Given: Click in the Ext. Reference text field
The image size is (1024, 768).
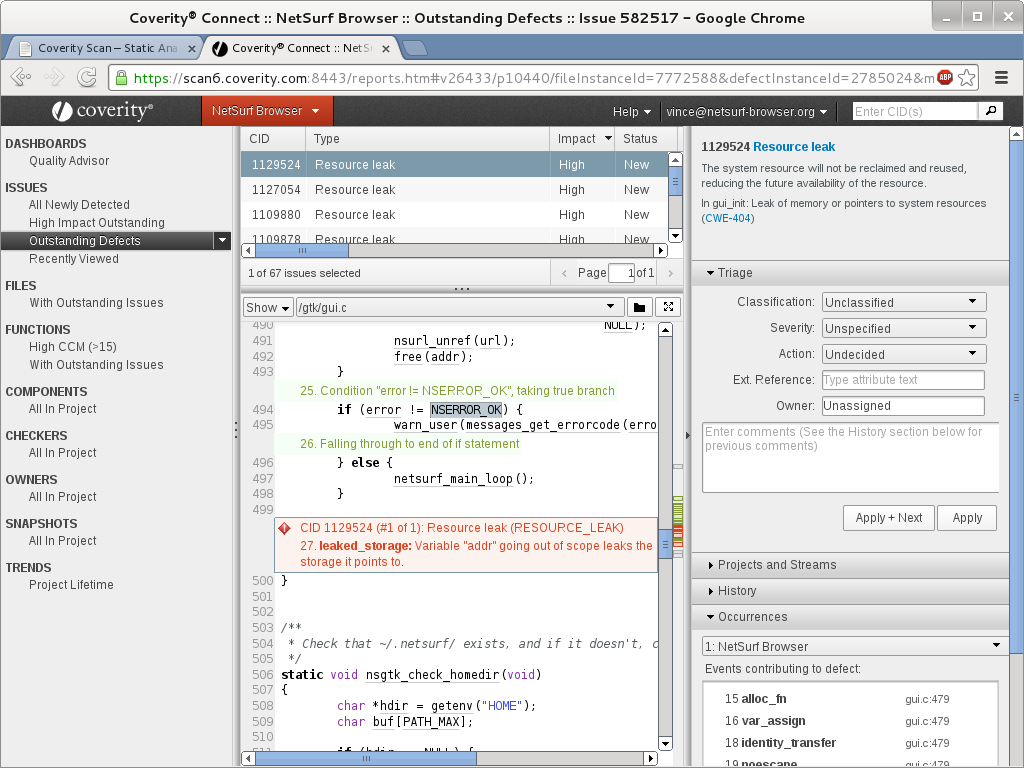Looking at the screenshot, I should 903,379.
